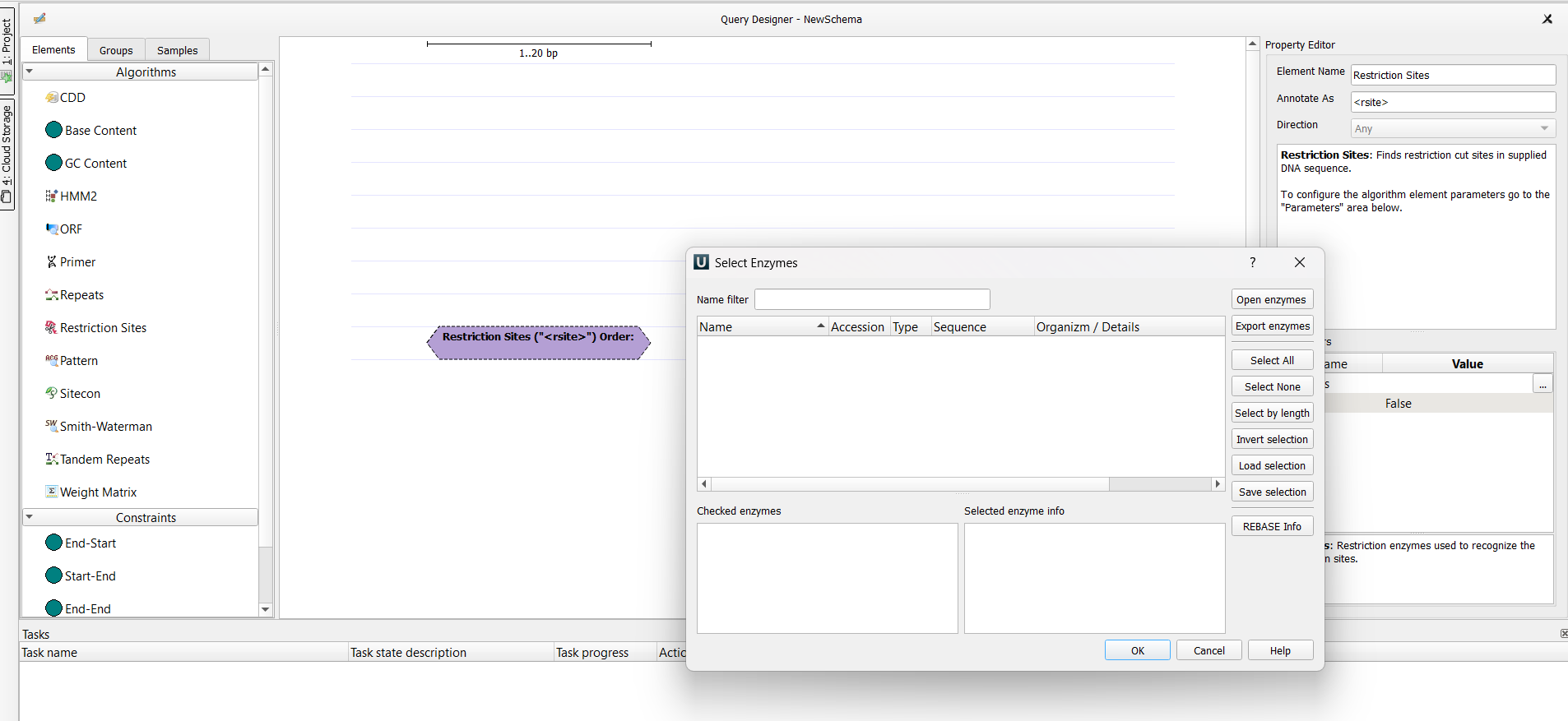Close the Tasks panel

coord(1563,634)
